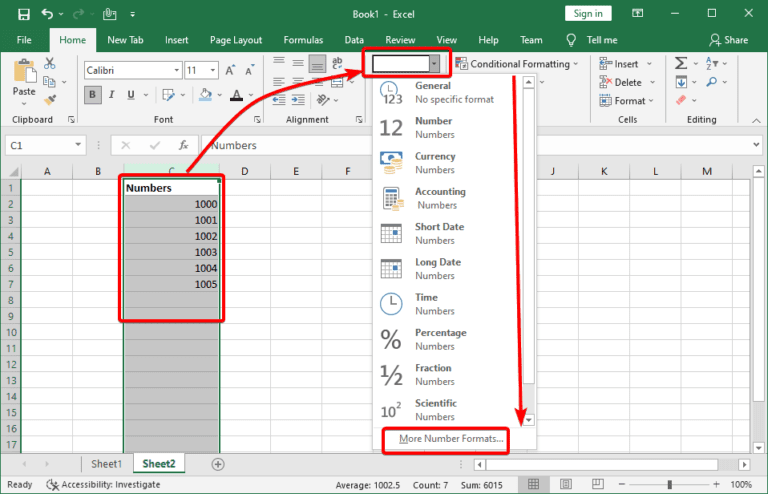This screenshot has height=494, width=768.
Task: Toggle align text left button
Action: (x=279, y=82)
